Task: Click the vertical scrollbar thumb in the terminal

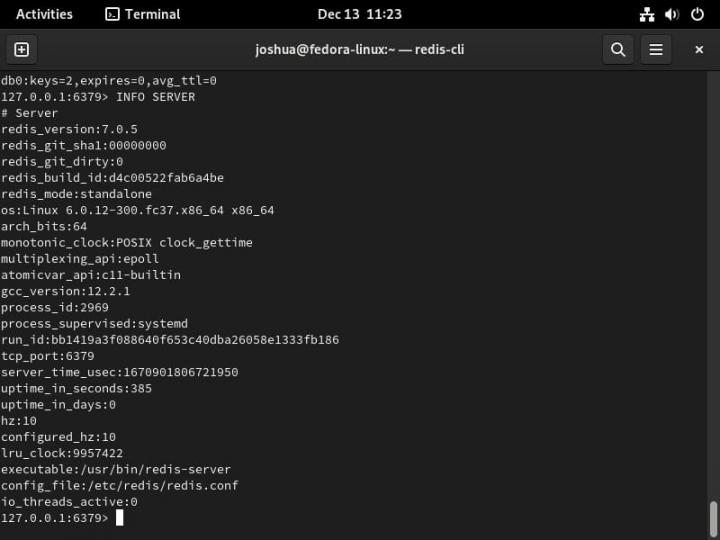Action: point(713,518)
